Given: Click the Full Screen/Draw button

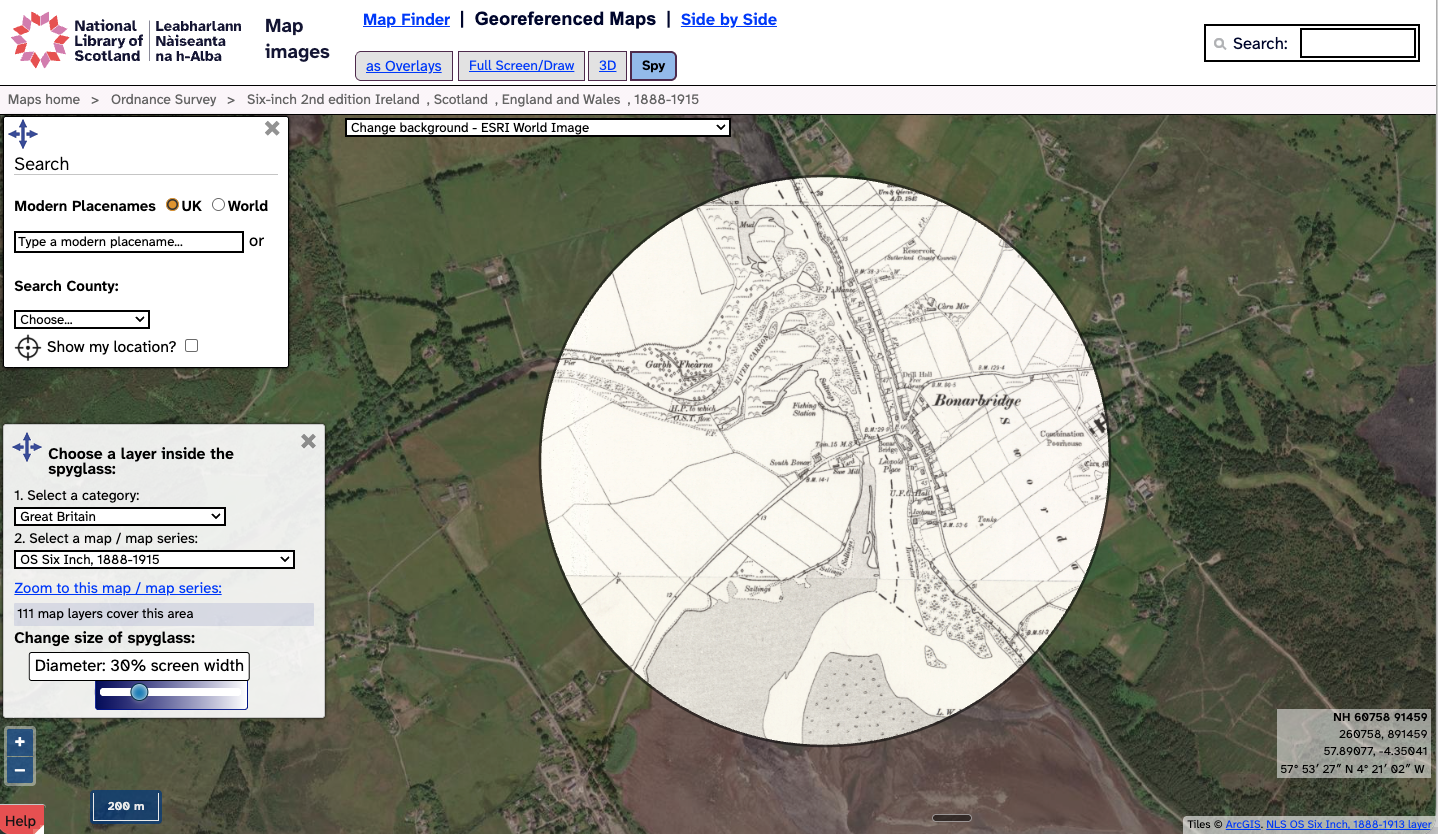Looking at the screenshot, I should tap(521, 66).
